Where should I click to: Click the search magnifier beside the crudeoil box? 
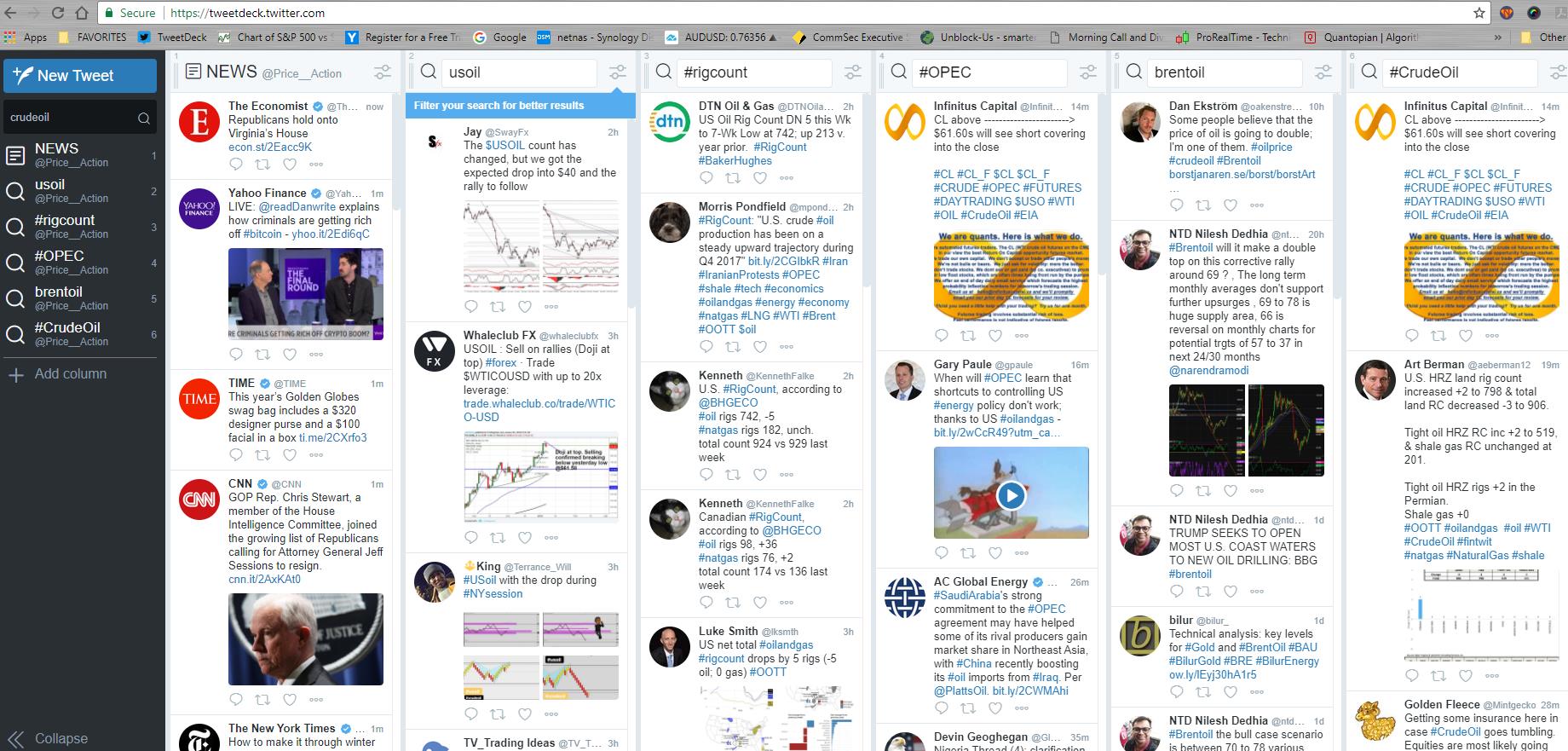tap(144, 118)
